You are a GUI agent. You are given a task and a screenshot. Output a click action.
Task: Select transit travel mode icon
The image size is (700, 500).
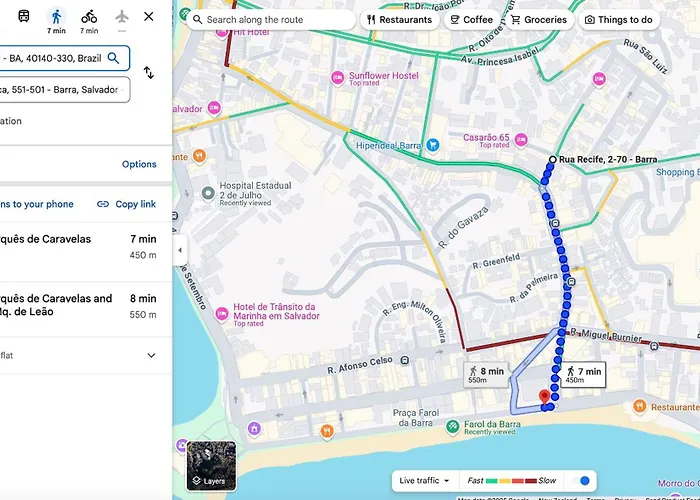tap(24, 17)
